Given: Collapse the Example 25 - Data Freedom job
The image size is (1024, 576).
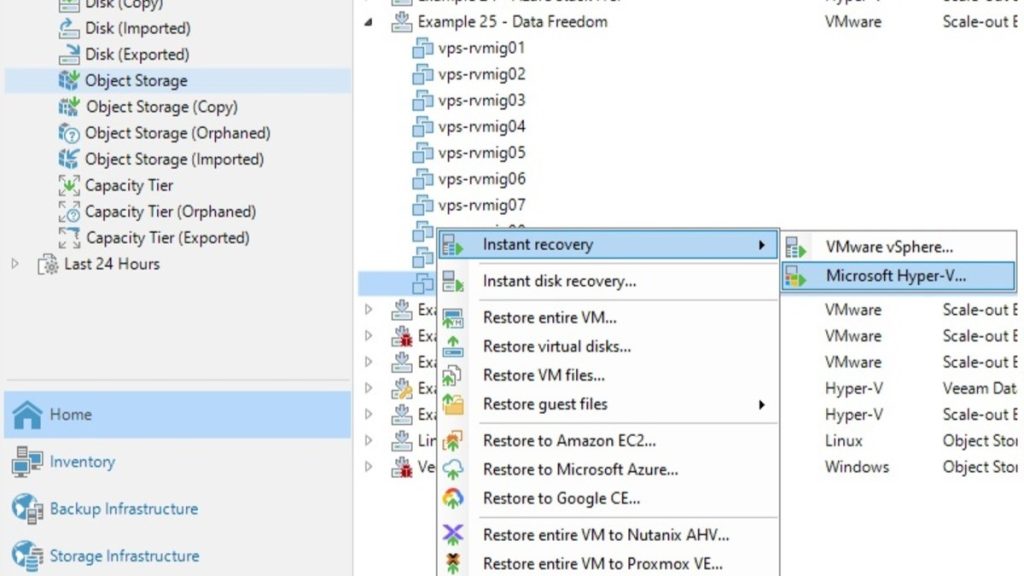Looking at the screenshot, I should pyautogui.click(x=368, y=22).
